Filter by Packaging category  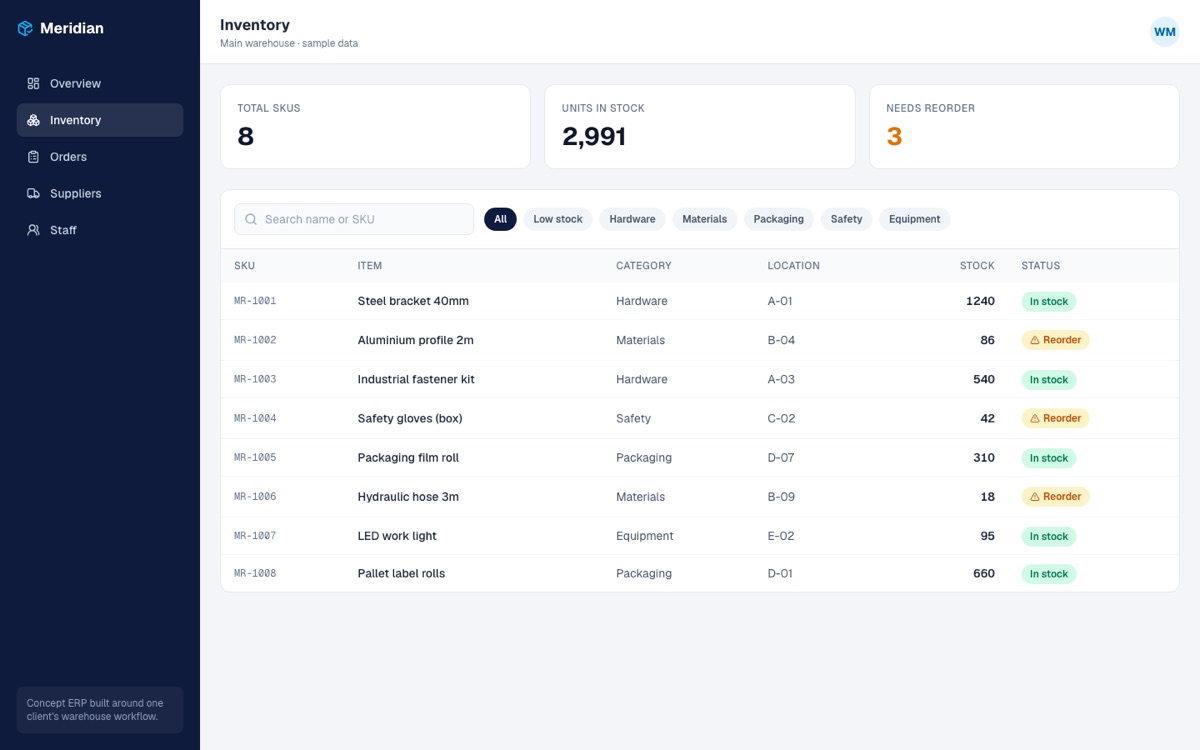point(779,219)
